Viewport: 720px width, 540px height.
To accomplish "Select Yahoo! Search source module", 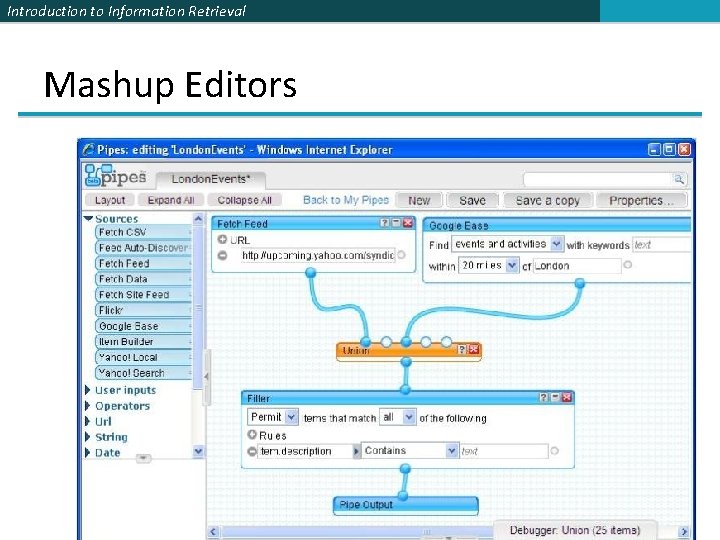I will tap(143, 372).
